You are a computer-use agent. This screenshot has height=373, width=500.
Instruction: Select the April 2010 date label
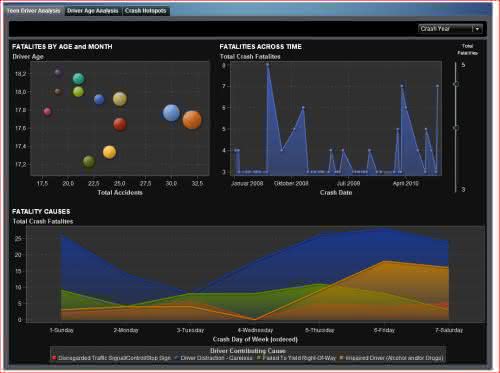click(x=405, y=184)
